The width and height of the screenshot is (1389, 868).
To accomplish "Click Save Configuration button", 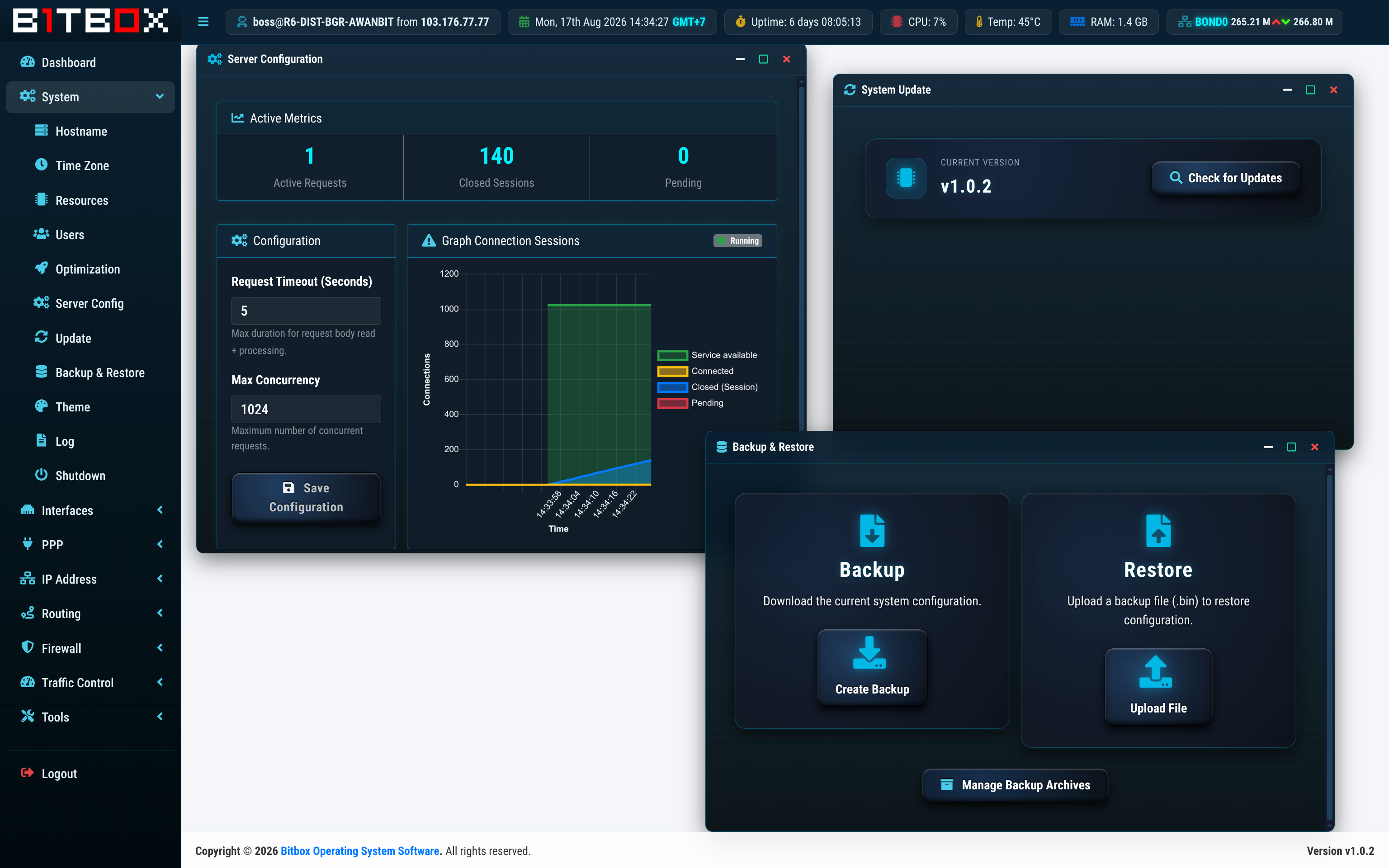I will [306, 497].
